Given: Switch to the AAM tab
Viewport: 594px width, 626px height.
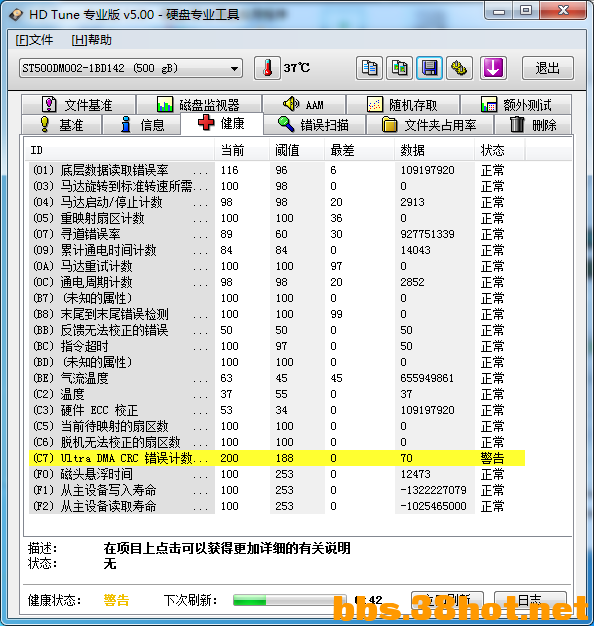Looking at the screenshot, I should [304, 105].
